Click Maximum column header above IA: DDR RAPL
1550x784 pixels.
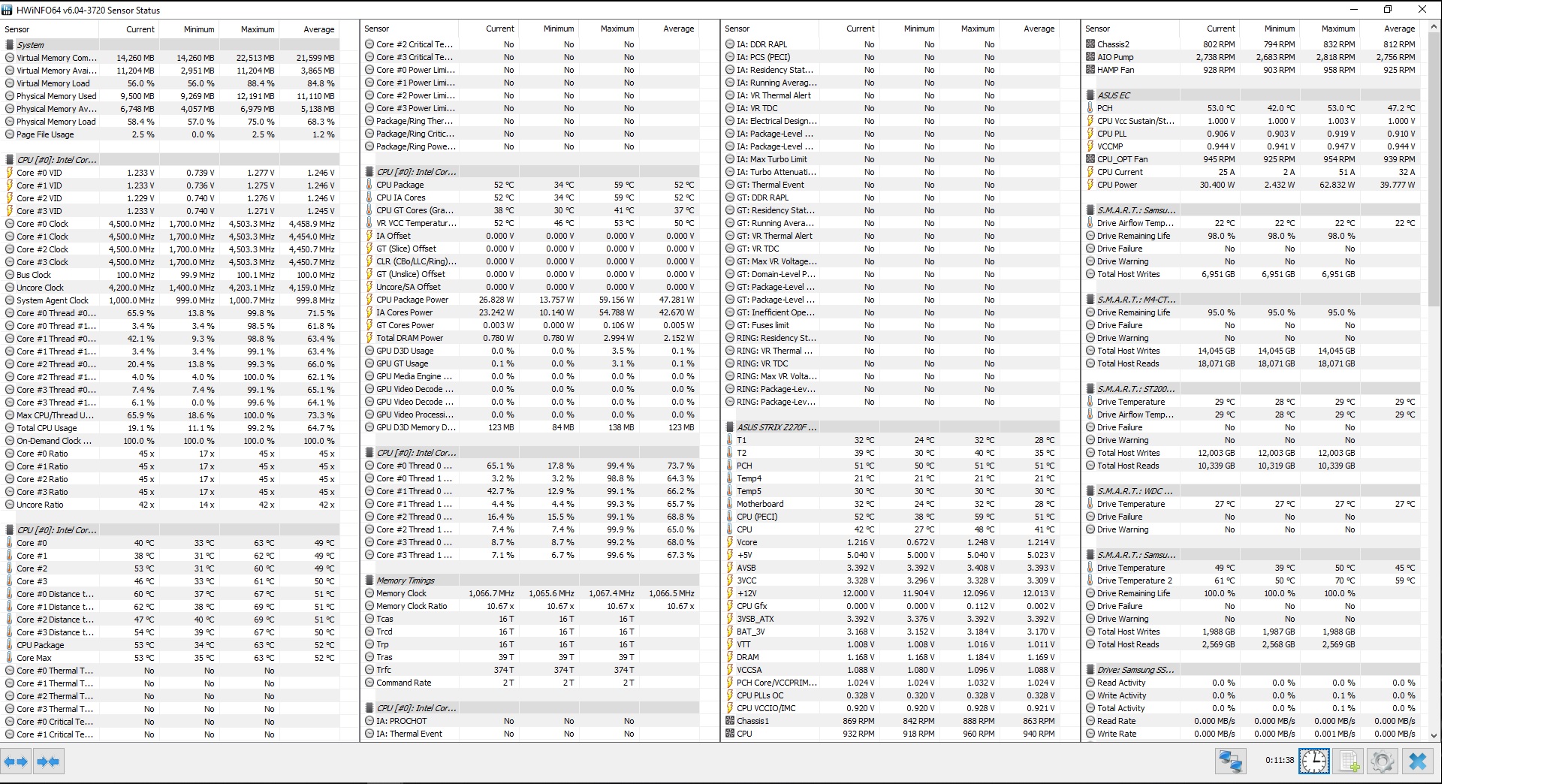tap(969, 29)
